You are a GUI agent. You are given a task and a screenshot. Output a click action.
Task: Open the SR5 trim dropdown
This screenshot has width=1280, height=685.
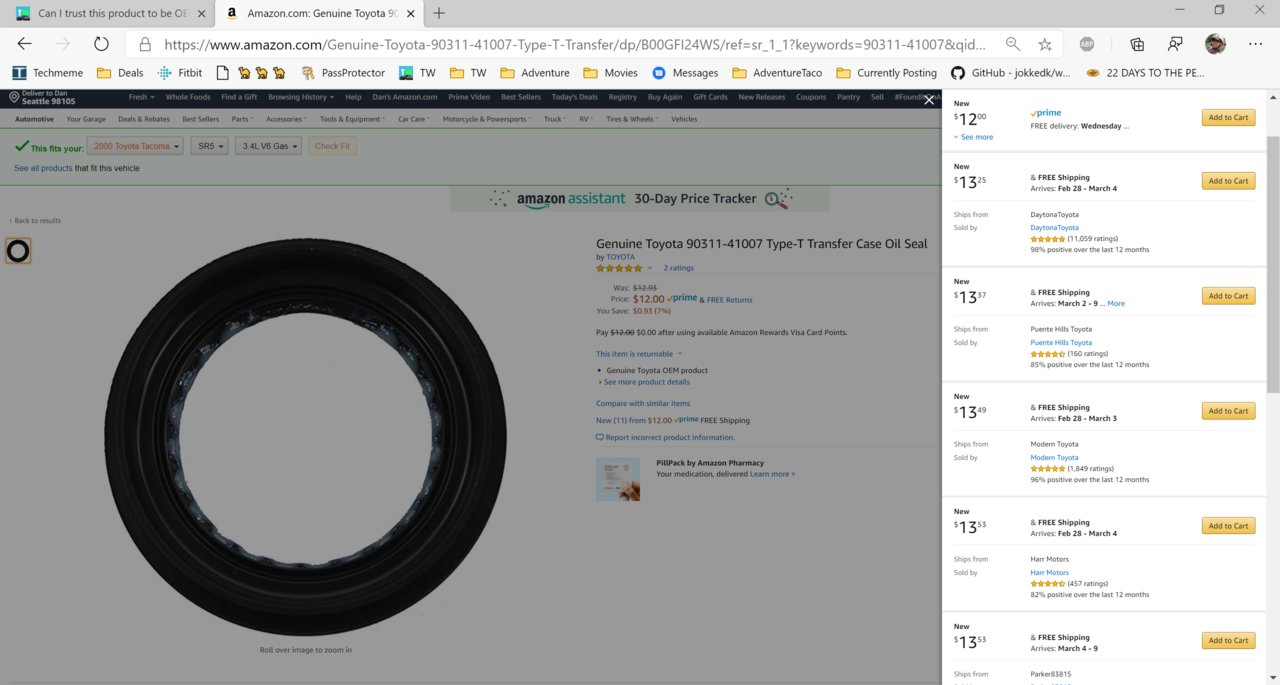pyautogui.click(x=209, y=146)
